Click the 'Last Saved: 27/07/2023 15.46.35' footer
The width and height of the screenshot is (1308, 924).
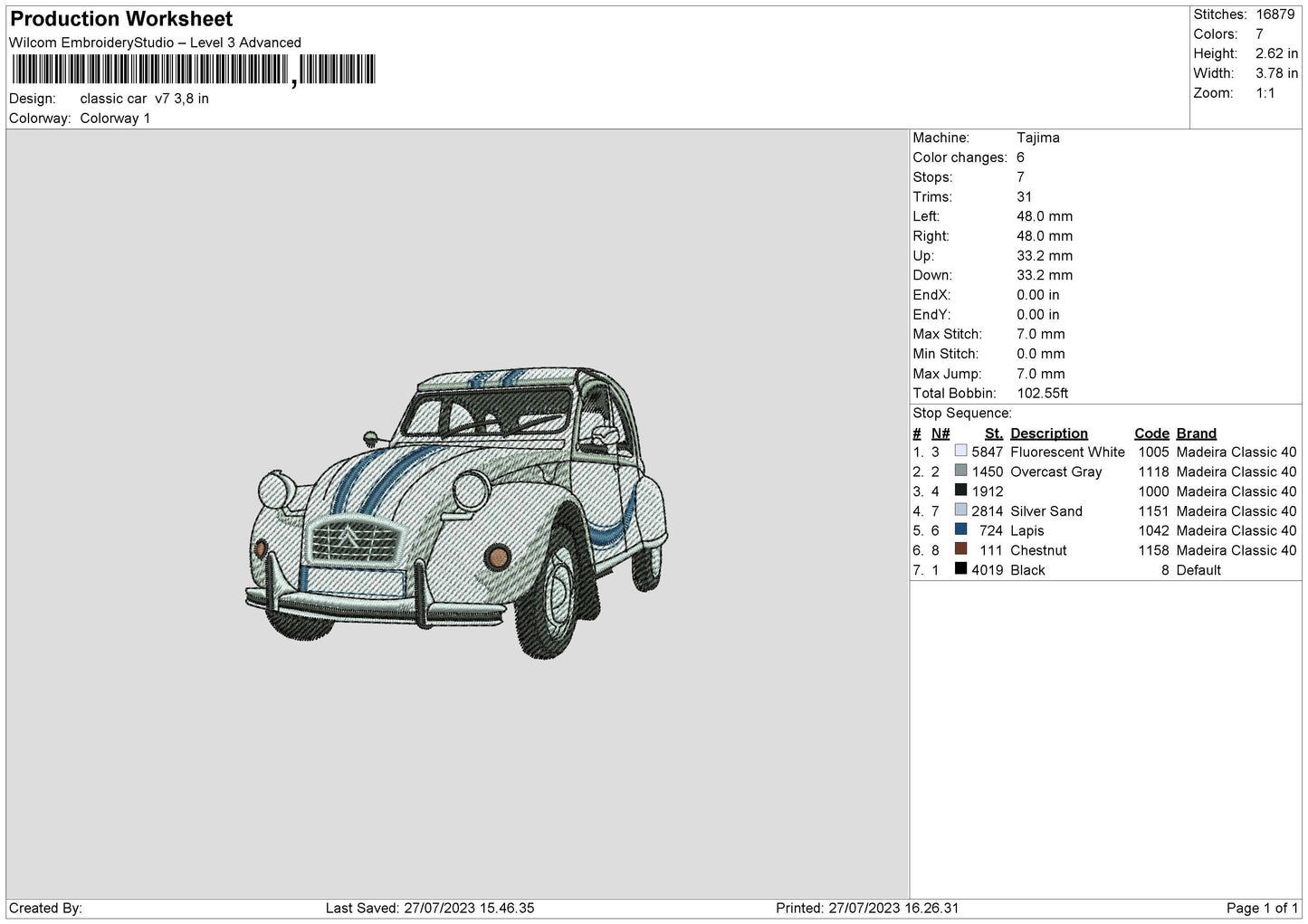coord(430,908)
